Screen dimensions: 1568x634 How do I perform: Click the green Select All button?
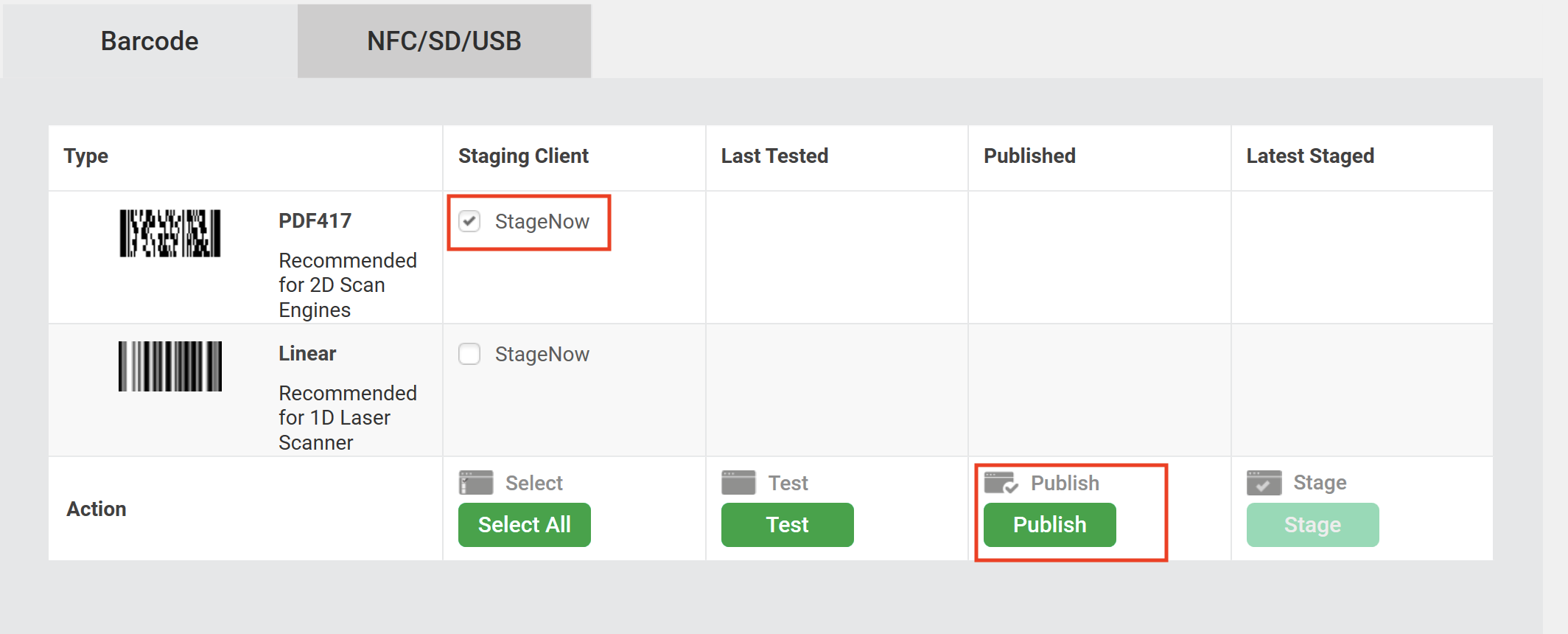click(525, 525)
